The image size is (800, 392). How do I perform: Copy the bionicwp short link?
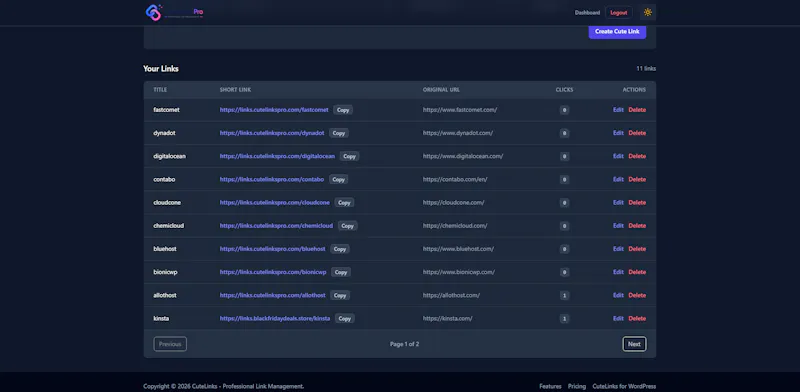[341, 272]
